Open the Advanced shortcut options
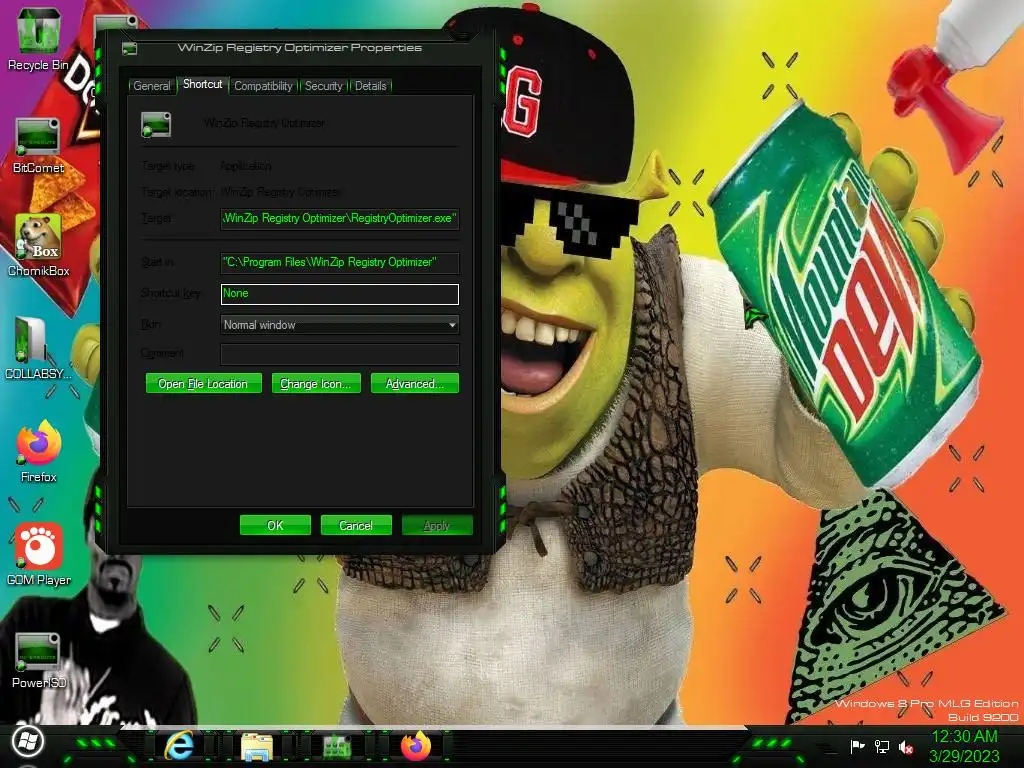This screenshot has height=768, width=1024. (415, 383)
